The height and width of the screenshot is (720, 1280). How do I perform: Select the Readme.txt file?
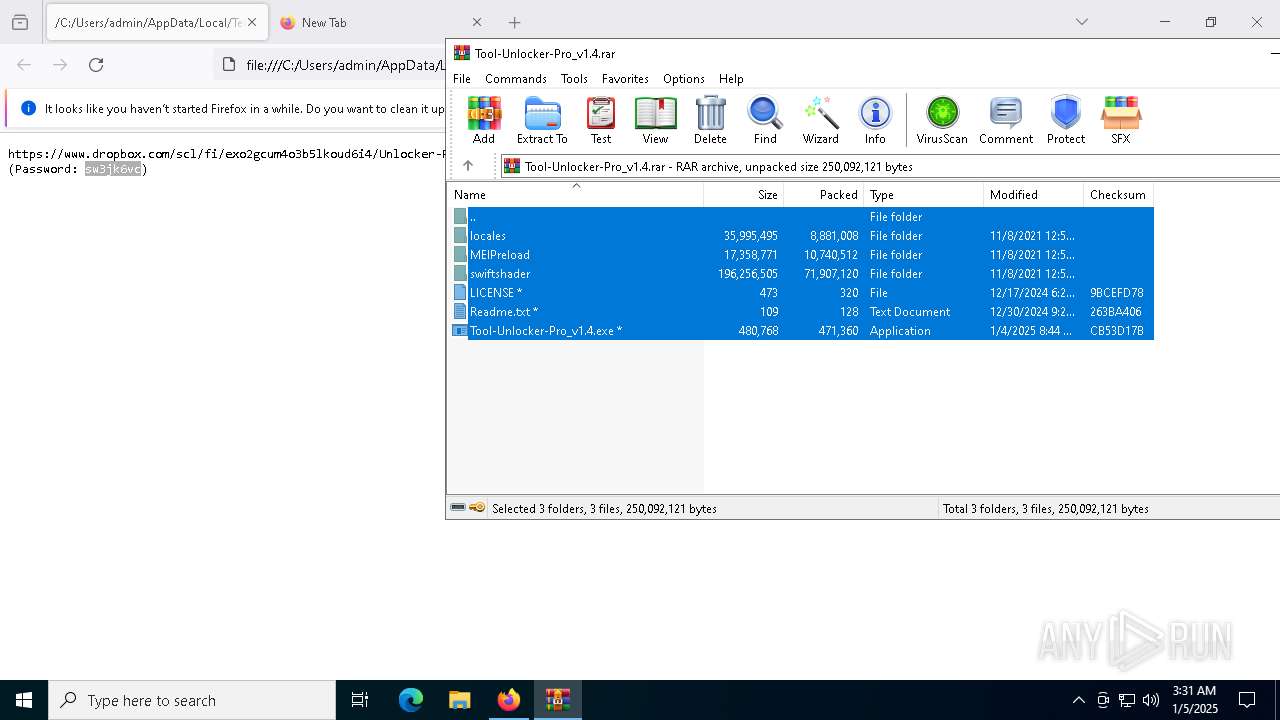801,312
